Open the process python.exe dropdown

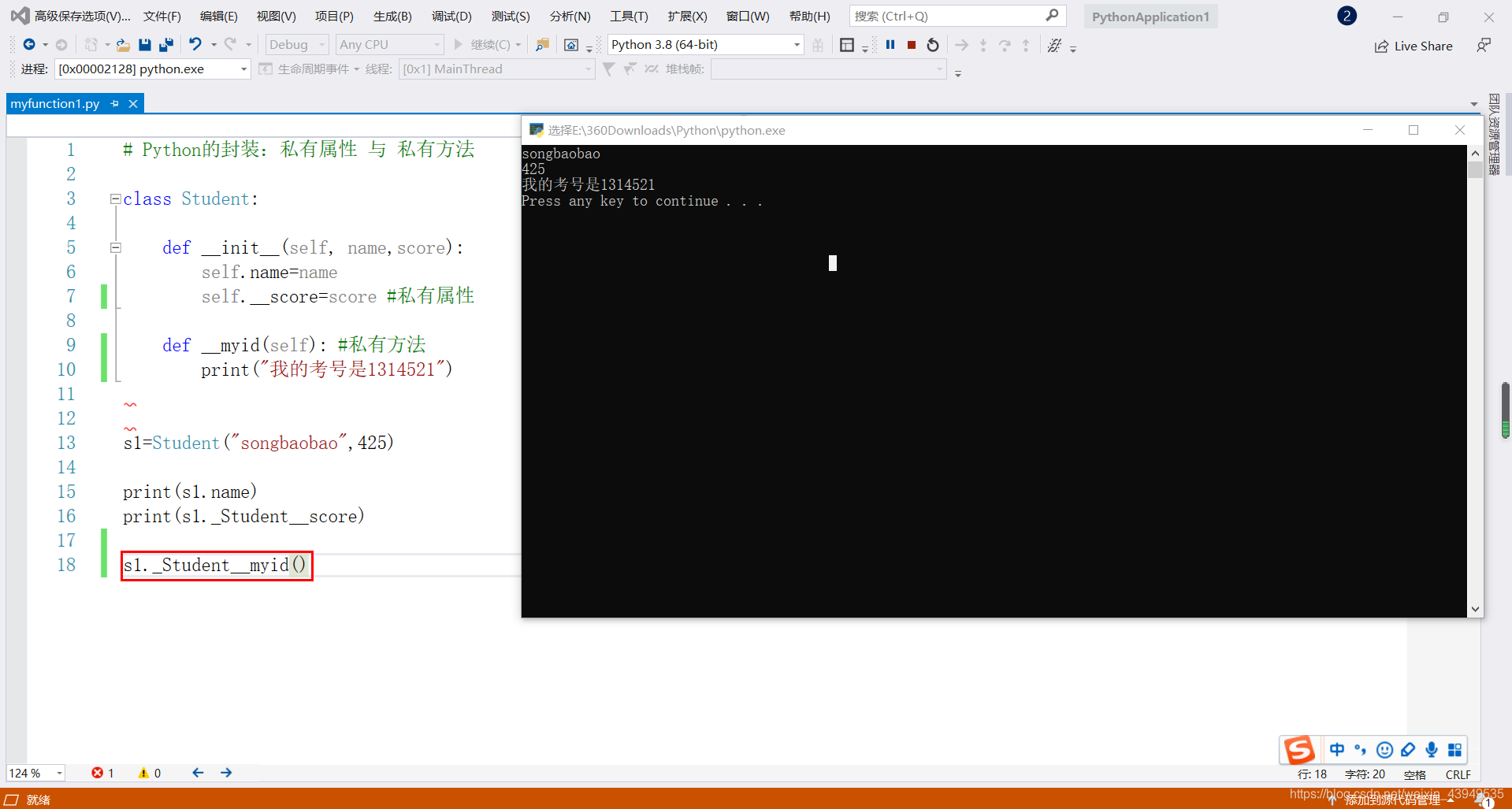pos(153,69)
